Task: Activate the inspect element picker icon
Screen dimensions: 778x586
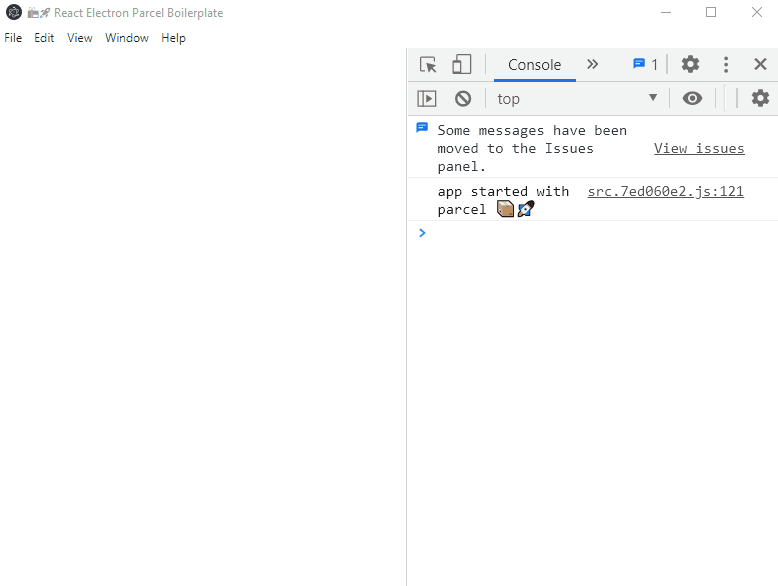Action: point(428,65)
